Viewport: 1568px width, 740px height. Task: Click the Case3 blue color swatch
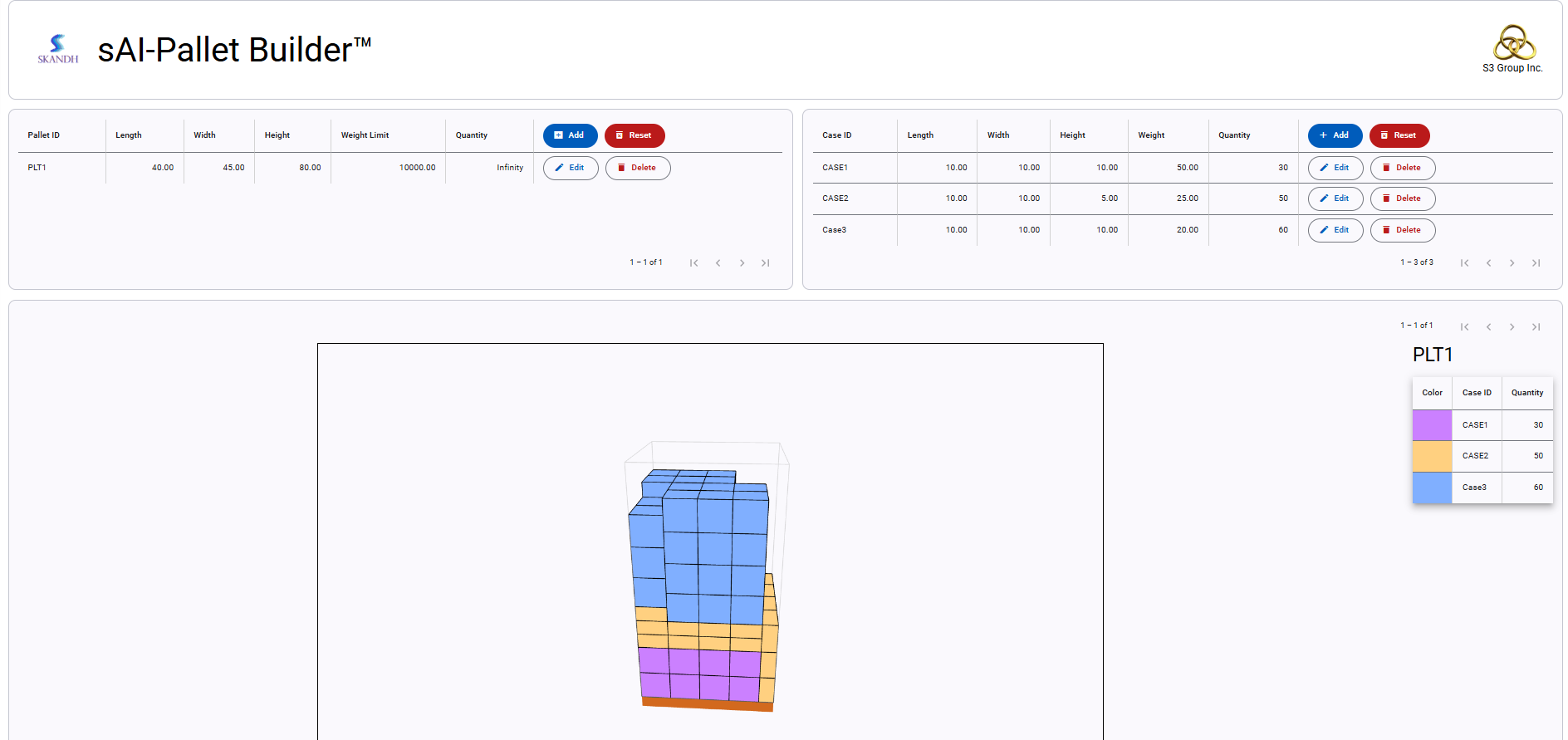[x=1432, y=488]
